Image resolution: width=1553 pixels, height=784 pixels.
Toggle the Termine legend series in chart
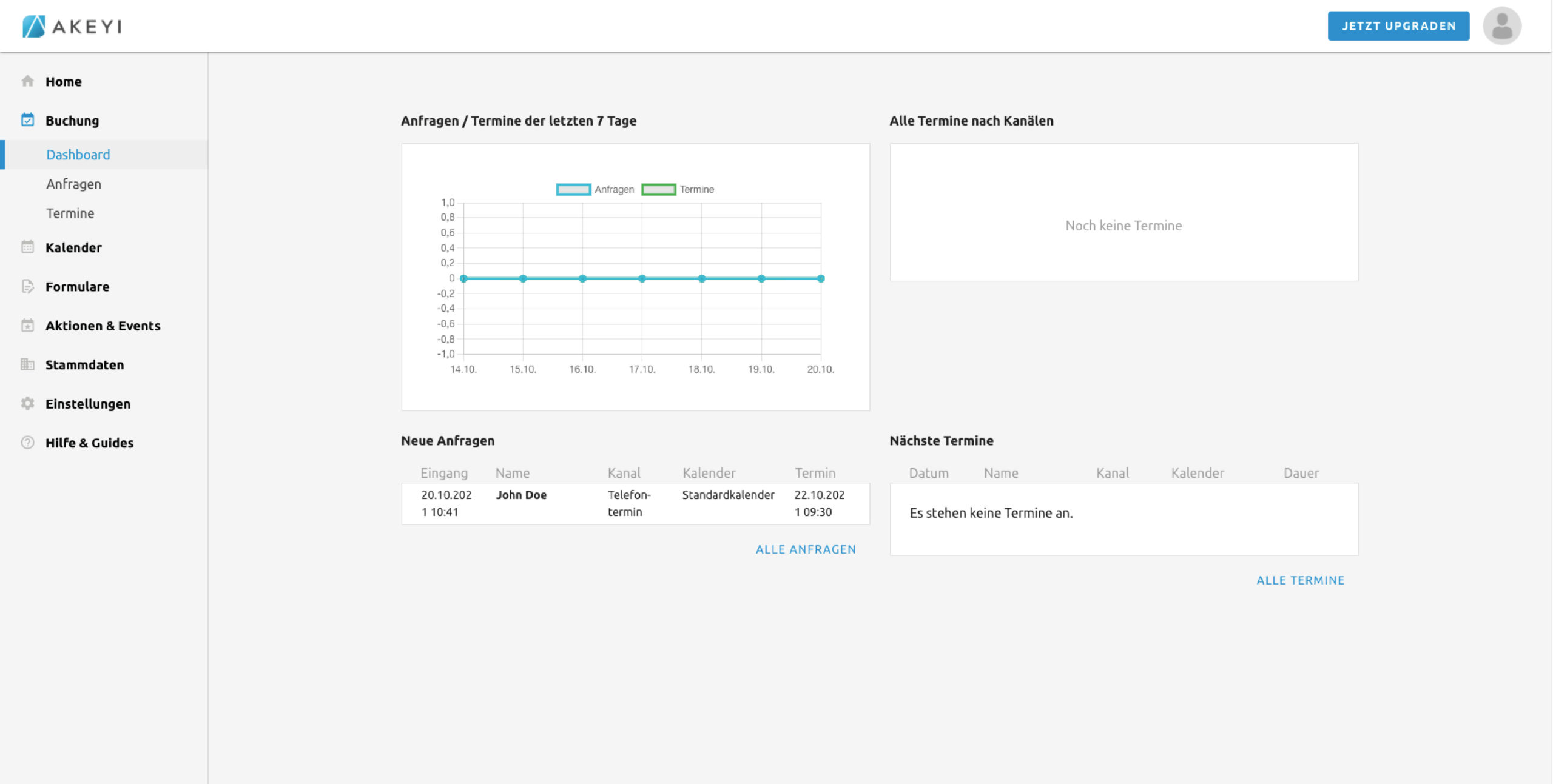pos(678,190)
